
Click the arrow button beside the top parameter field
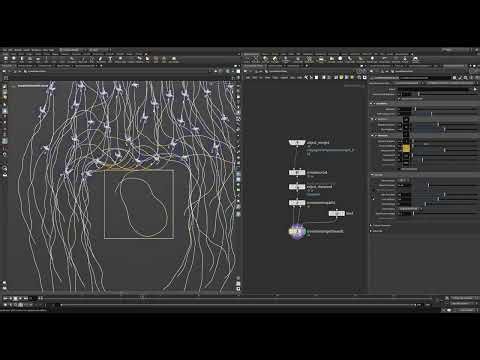click(x=475, y=89)
